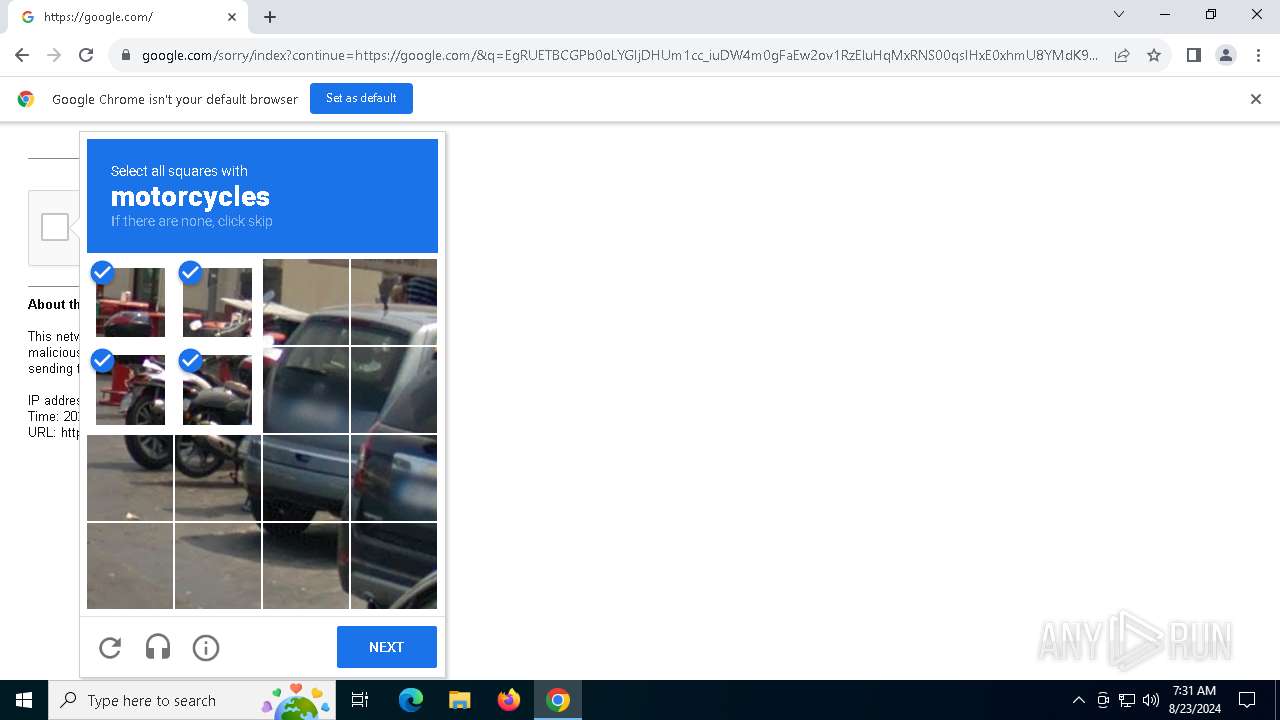Screen dimensions: 1280x720
Task: Select Chrome in the taskbar
Action: pos(558,700)
